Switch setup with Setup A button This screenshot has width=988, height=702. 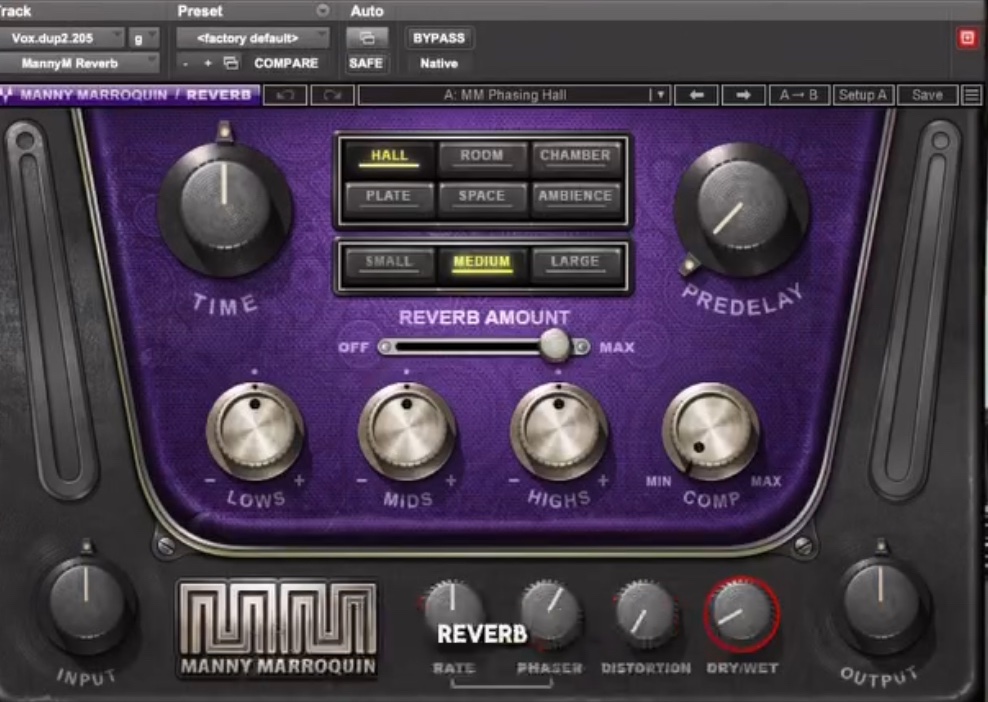tap(863, 95)
